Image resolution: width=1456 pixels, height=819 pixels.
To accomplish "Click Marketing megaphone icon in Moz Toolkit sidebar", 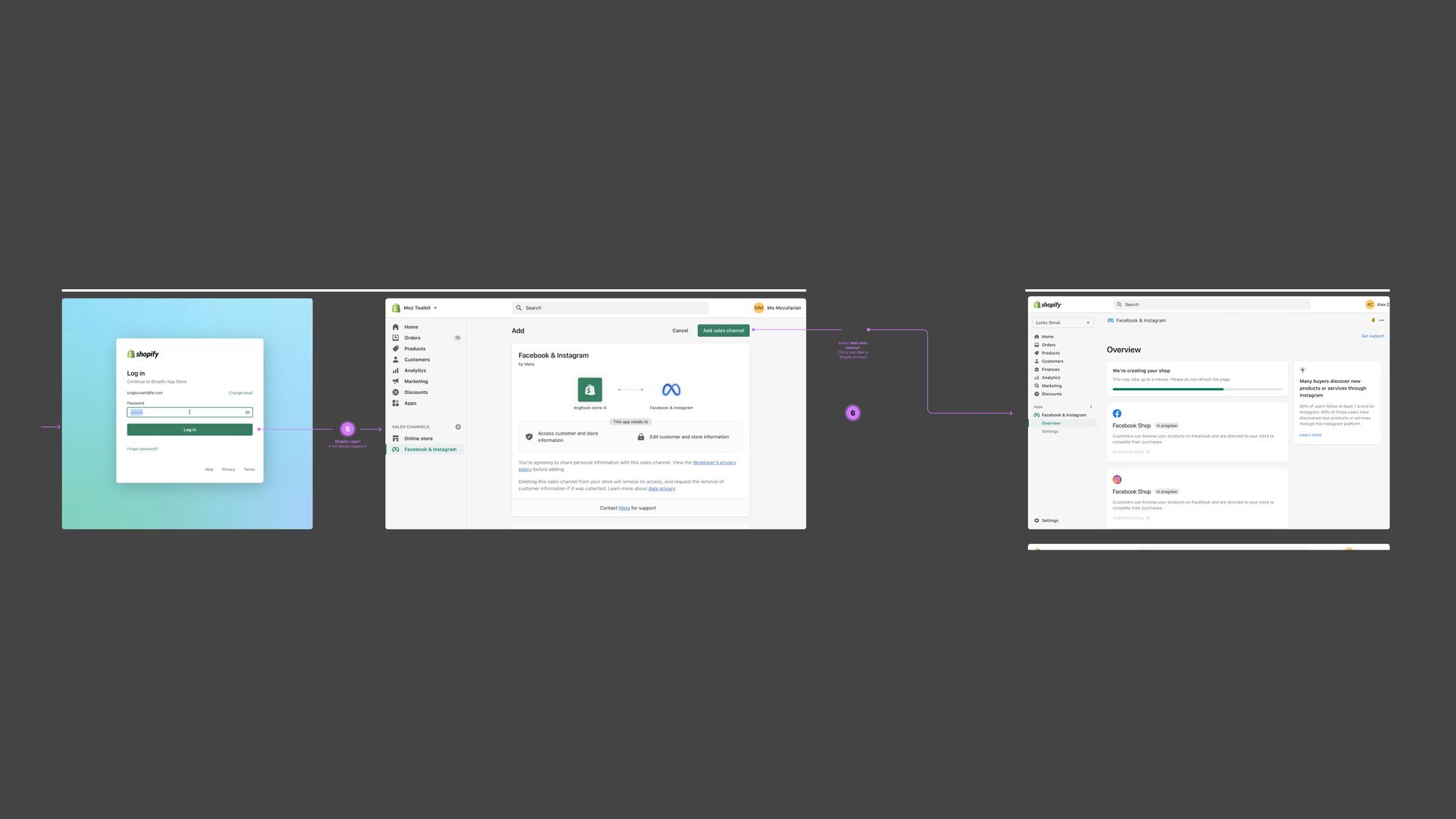I will click(x=395, y=381).
